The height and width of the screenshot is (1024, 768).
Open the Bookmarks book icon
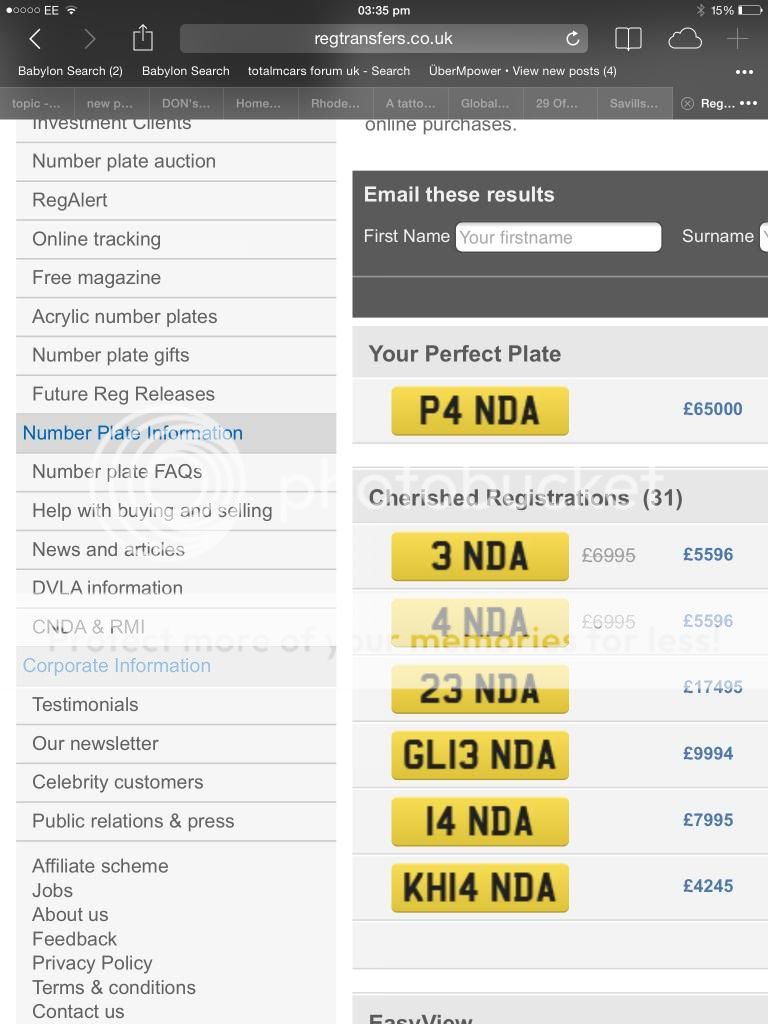pyautogui.click(x=628, y=39)
